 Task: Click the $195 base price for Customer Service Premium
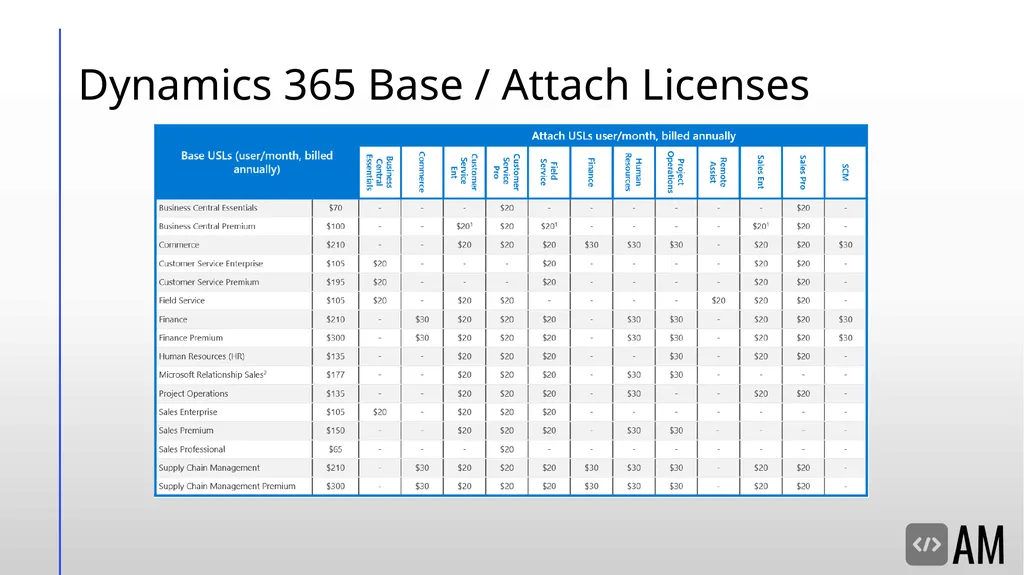[x=336, y=282]
